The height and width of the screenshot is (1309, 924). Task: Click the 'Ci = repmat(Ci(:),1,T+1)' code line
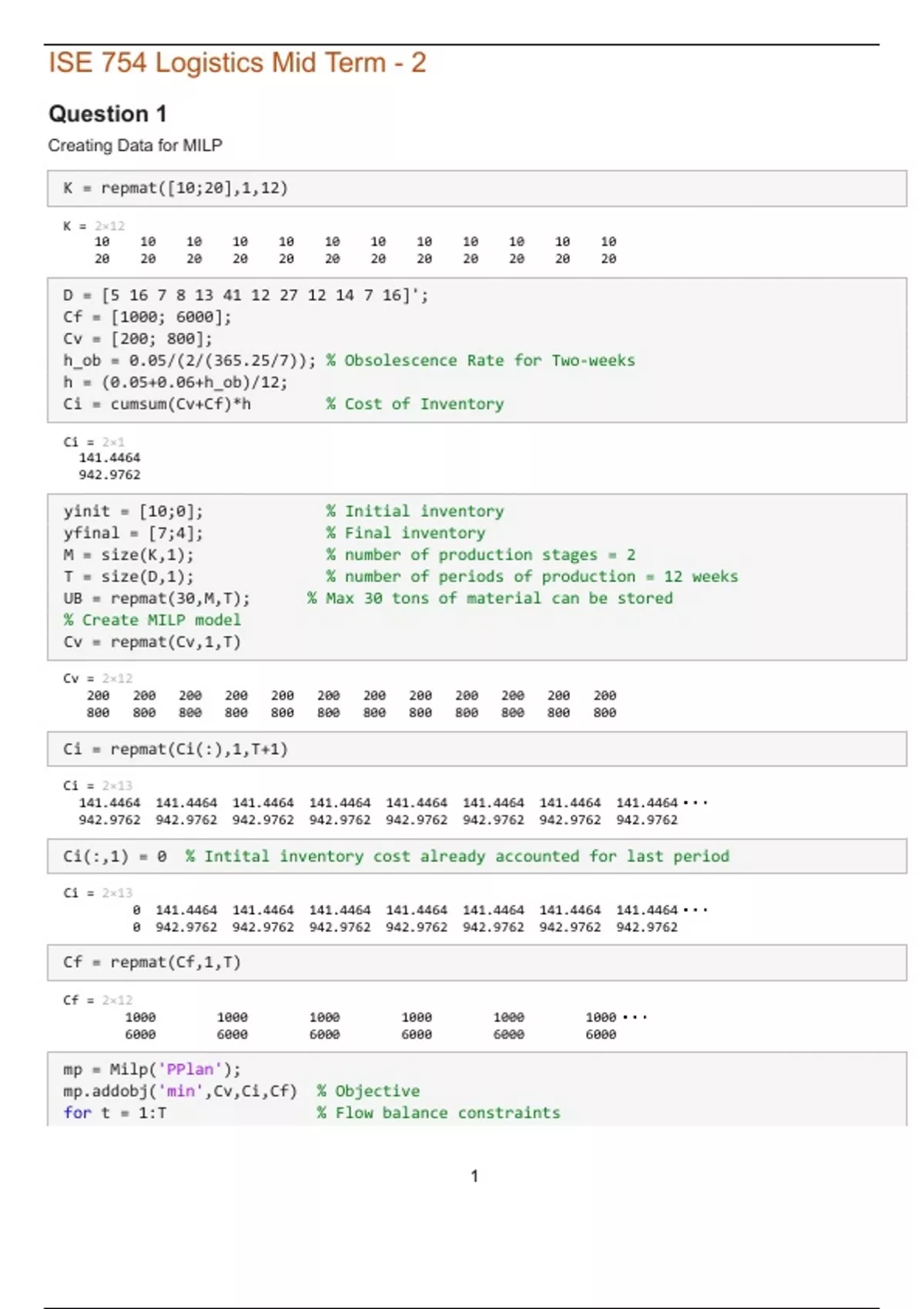[176, 749]
